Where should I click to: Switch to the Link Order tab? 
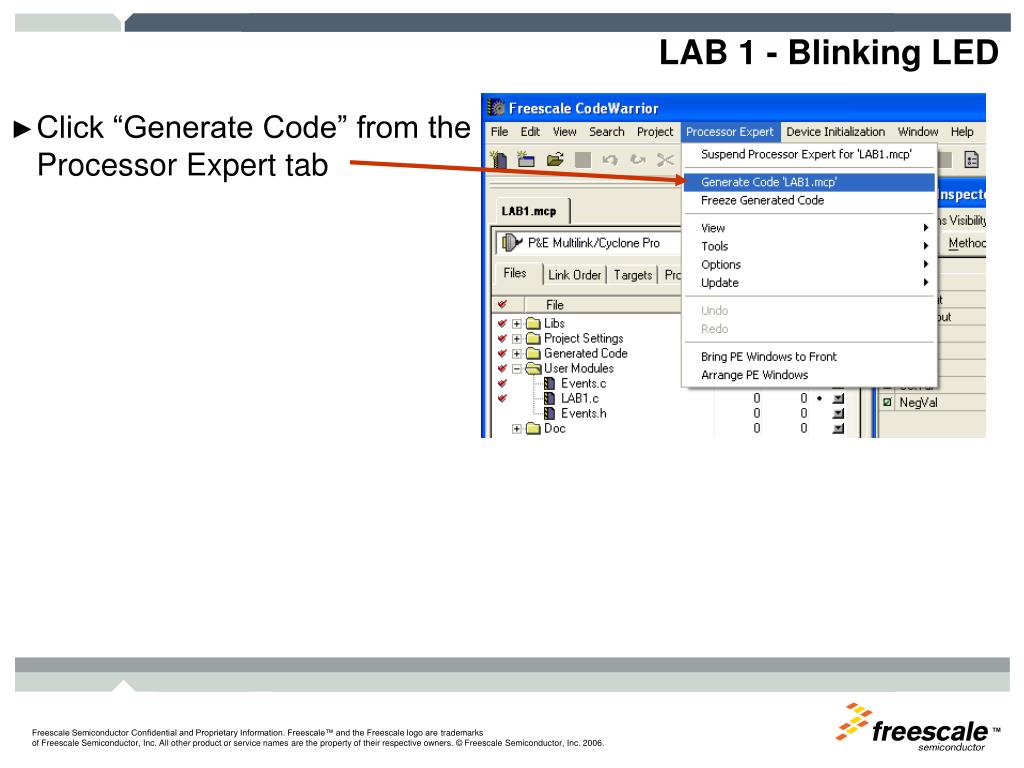pyautogui.click(x=575, y=275)
